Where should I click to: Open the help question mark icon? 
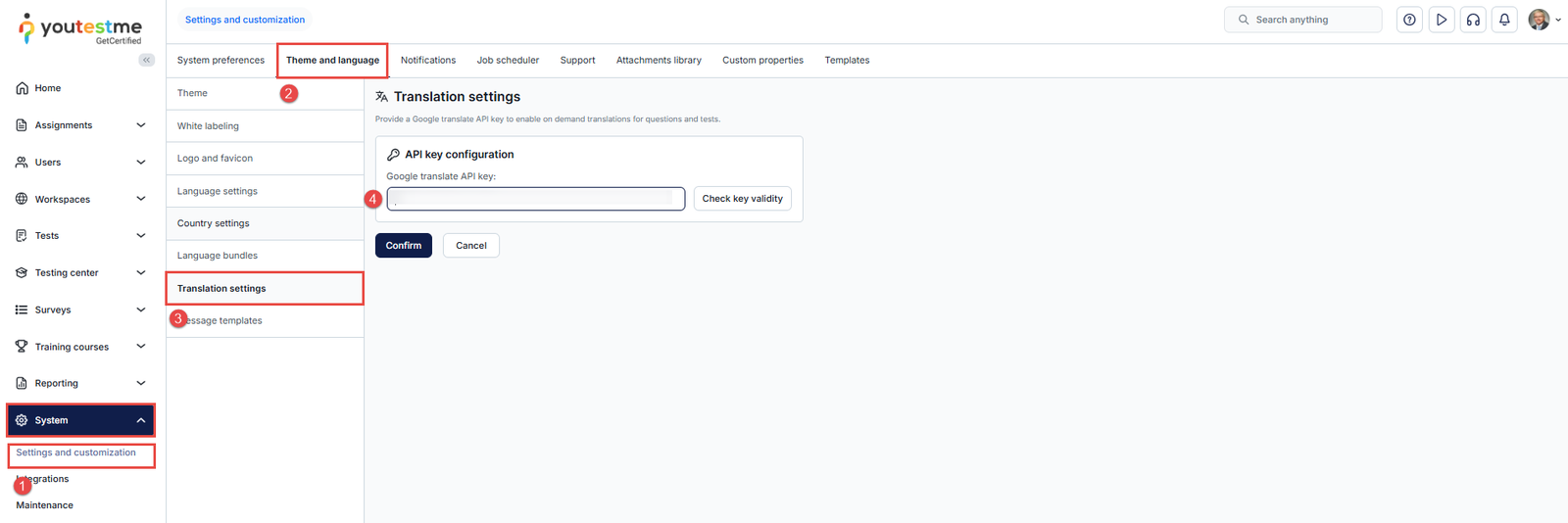tap(1409, 20)
